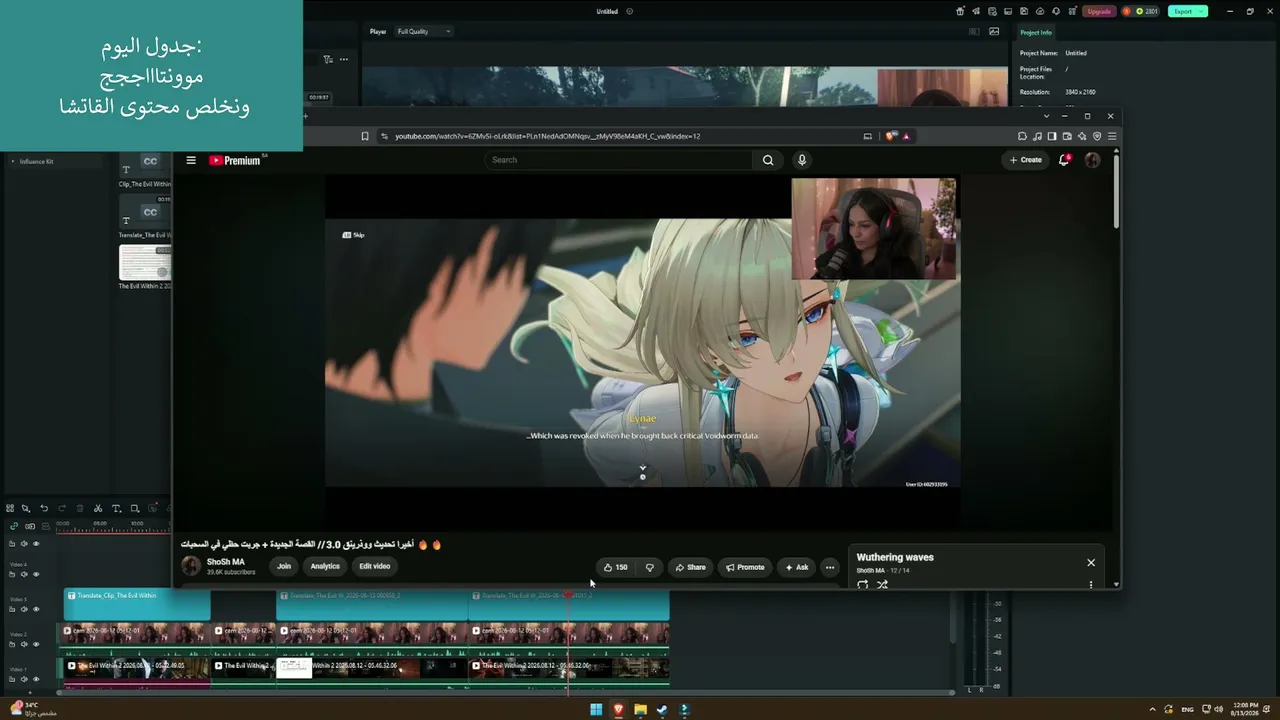Hide the Video 3 track with its eye icon
This screenshot has width=1280, height=720.
pyautogui.click(x=36, y=609)
